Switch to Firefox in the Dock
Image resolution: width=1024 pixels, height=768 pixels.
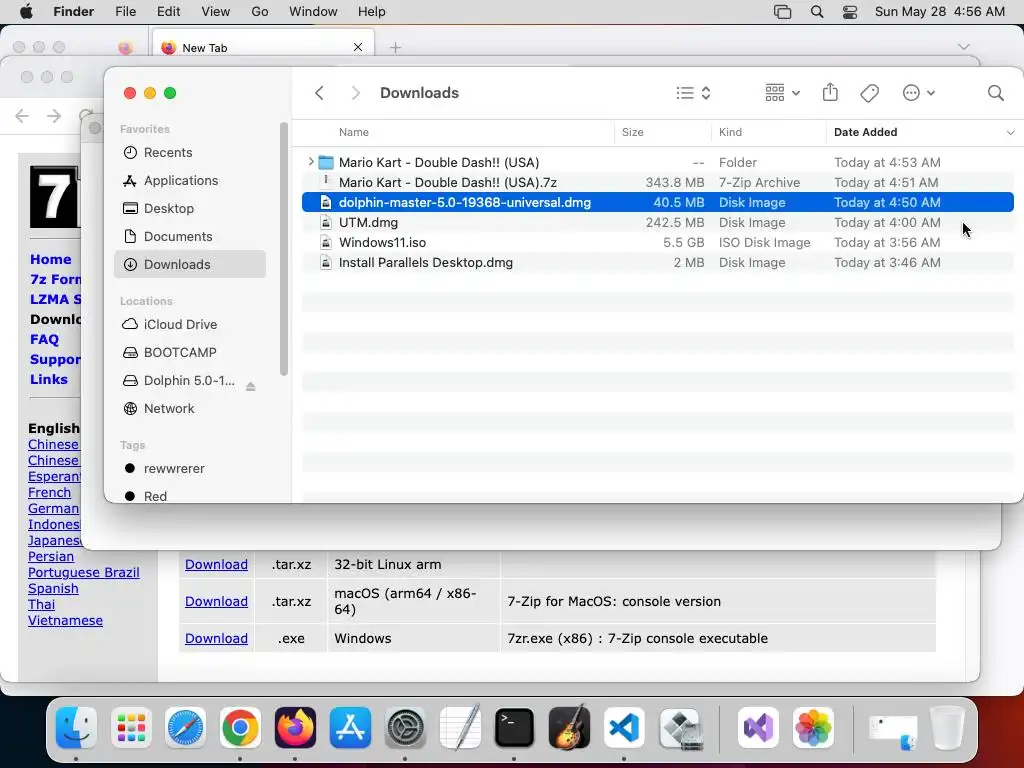pyautogui.click(x=295, y=728)
